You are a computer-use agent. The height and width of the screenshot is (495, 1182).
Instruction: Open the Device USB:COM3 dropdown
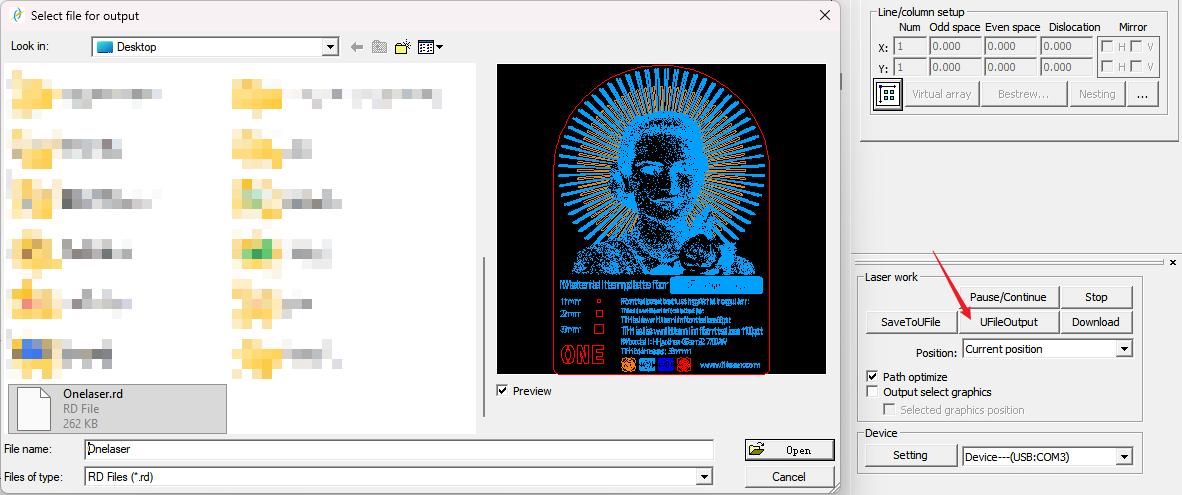[x=1124, y=457]
